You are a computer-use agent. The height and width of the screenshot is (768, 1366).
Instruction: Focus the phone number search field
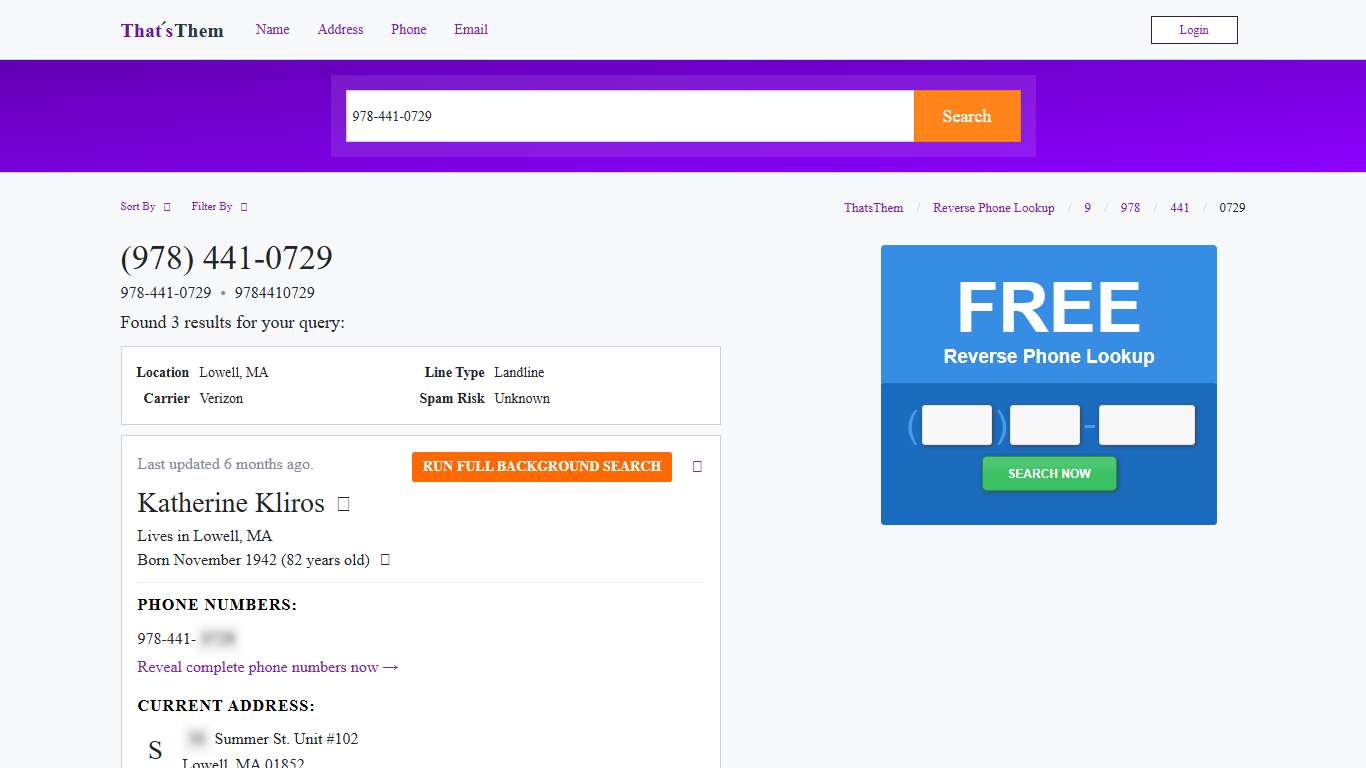[x=629, y=116]
